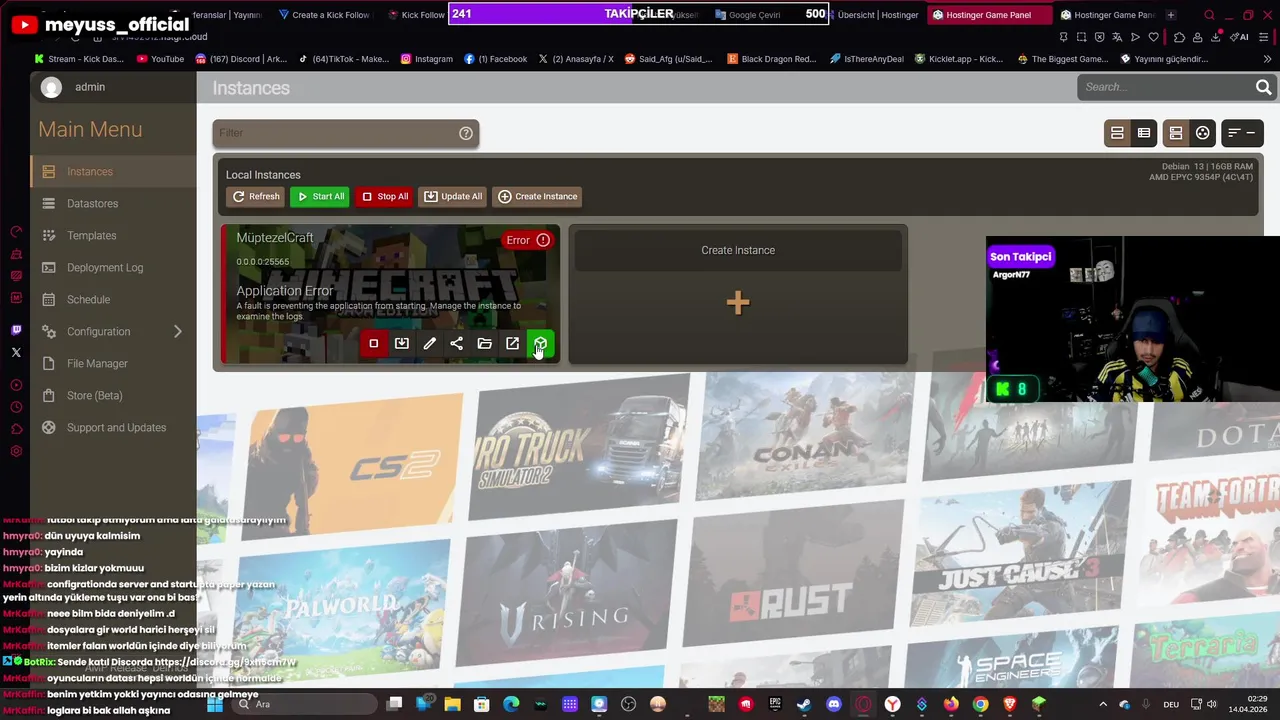Open Instances in the main menu
The width and height of the screenshot is (1280, 720).
(113, 172)
